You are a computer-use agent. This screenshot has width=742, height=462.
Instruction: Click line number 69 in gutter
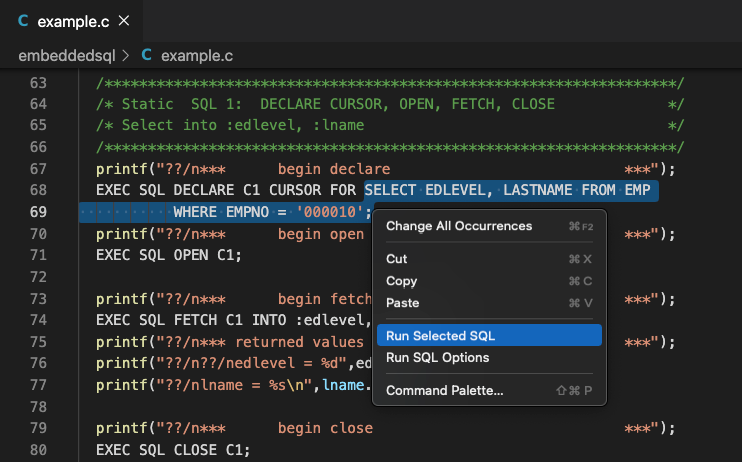[38, 212]
